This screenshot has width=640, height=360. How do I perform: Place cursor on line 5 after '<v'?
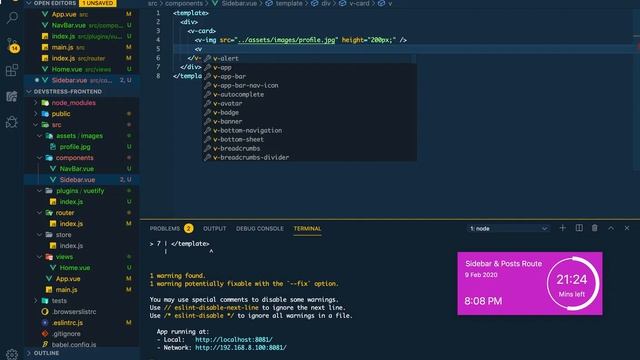coord(202,49)
